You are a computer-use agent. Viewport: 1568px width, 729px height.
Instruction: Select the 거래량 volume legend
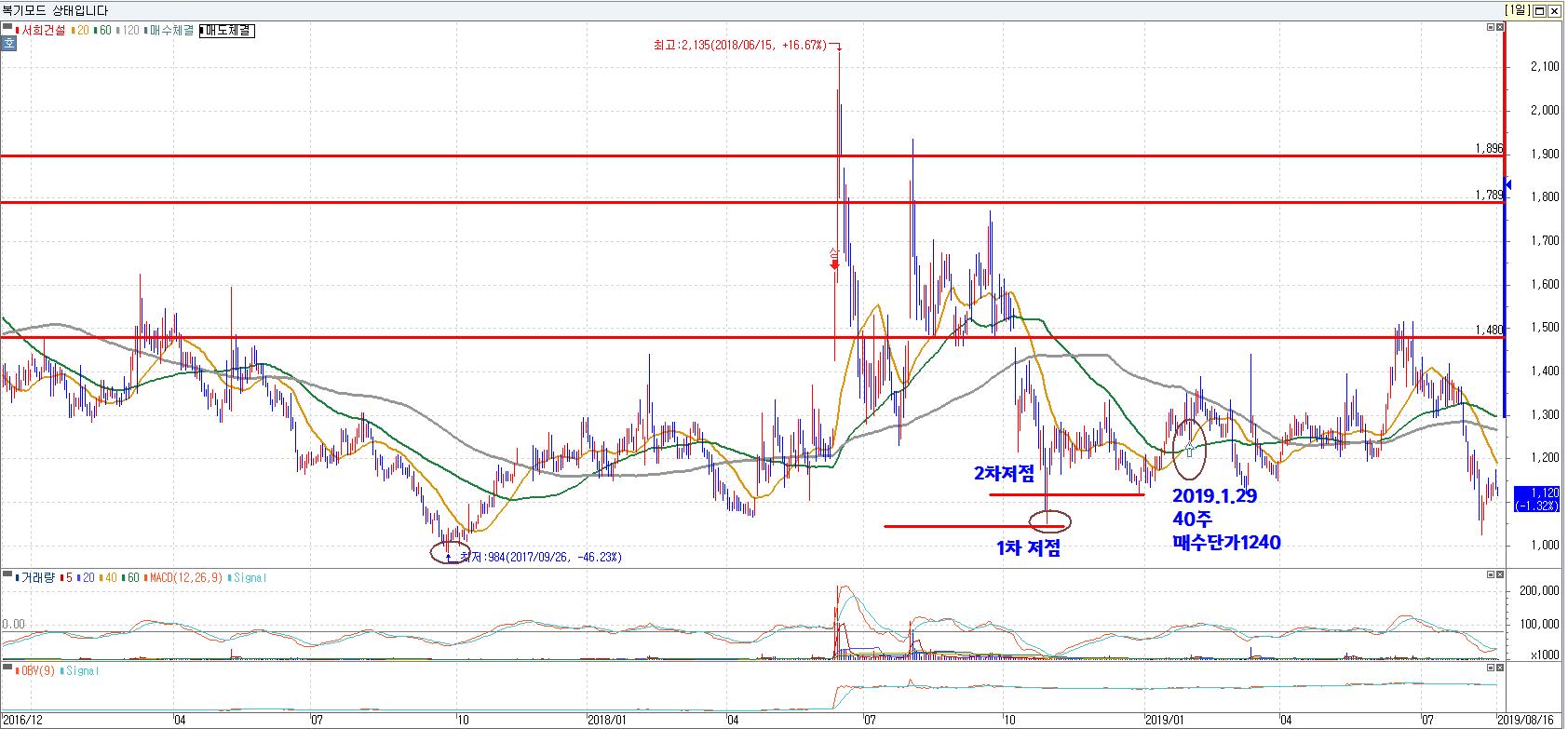(x=34, y=578)
